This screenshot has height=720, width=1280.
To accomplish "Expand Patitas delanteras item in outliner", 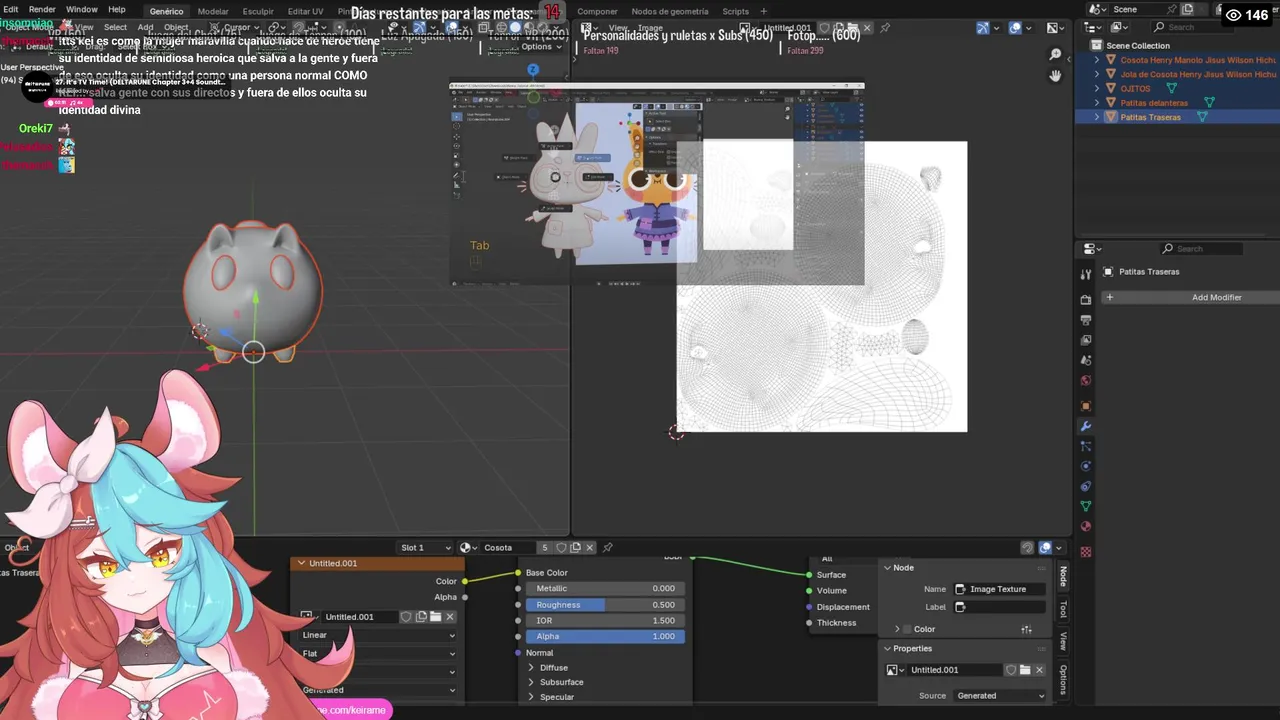I will 1097,102.
